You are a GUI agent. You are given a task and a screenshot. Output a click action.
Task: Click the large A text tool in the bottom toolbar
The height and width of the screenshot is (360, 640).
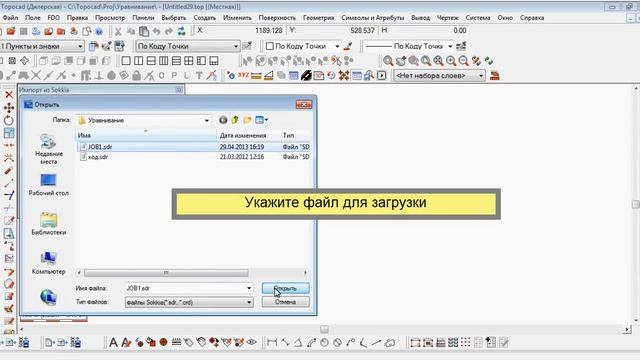[x=113, y=342]
